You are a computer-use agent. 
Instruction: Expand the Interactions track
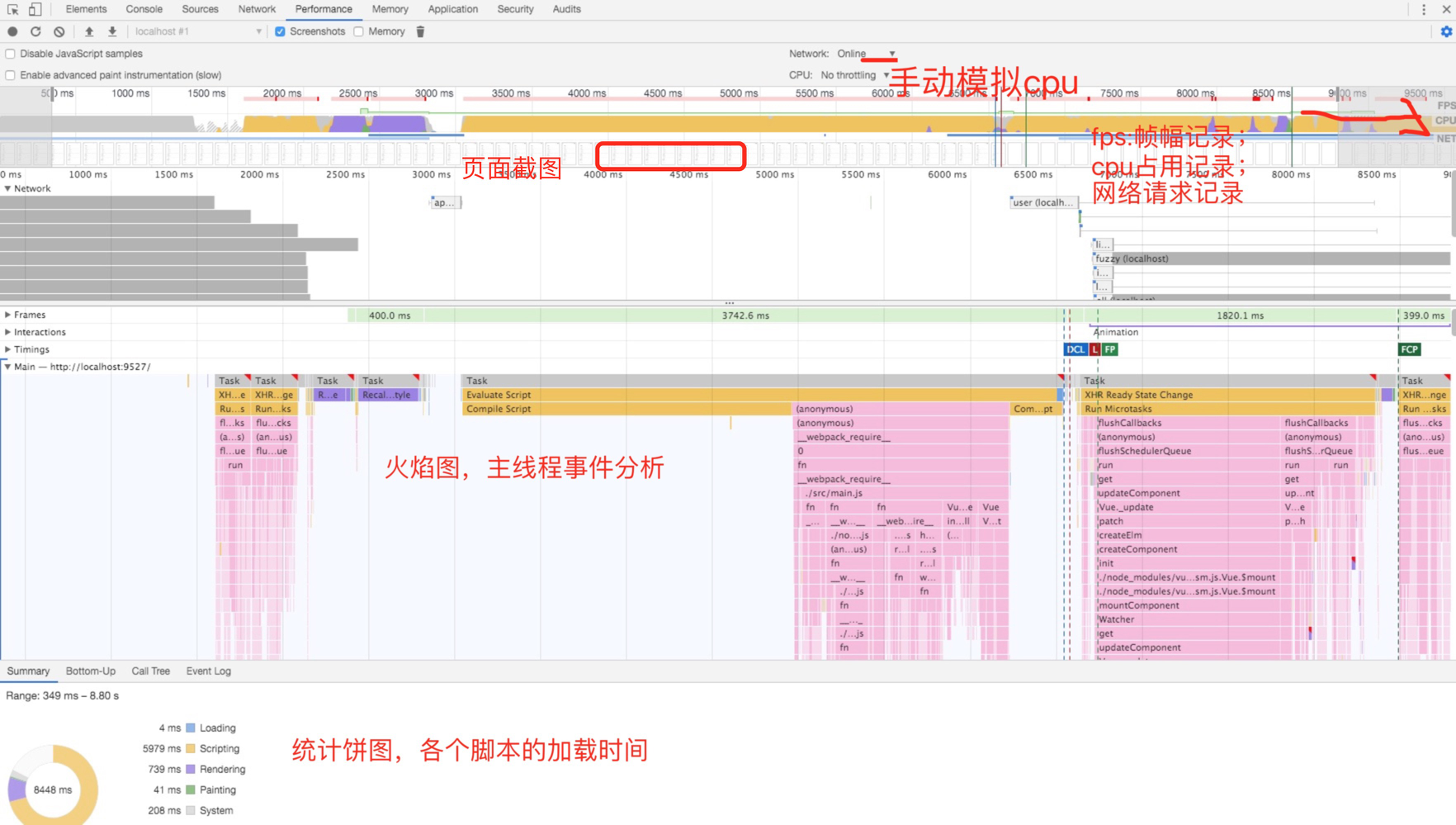7,332
